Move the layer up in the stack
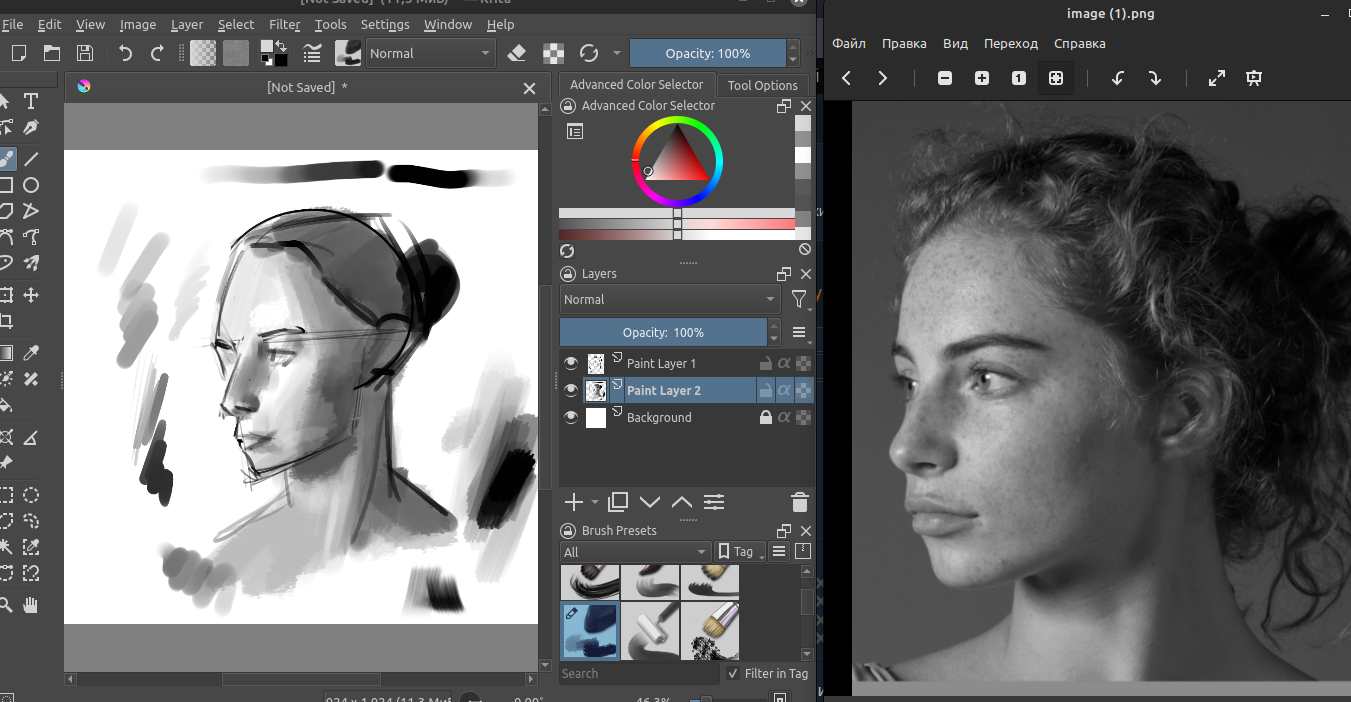 coord(682,502)
